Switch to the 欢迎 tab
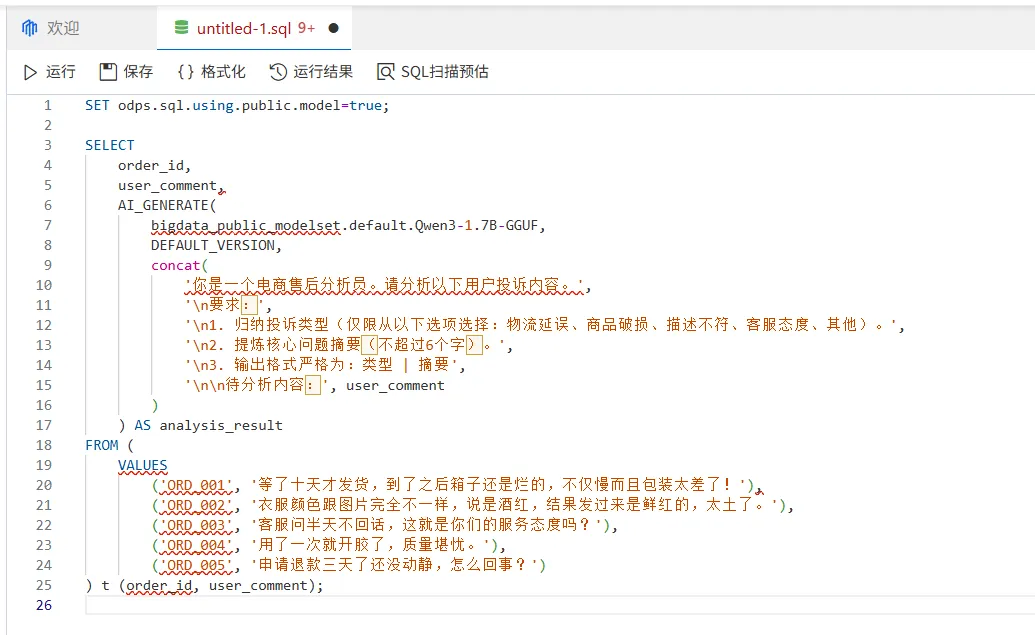 point(63,28)
